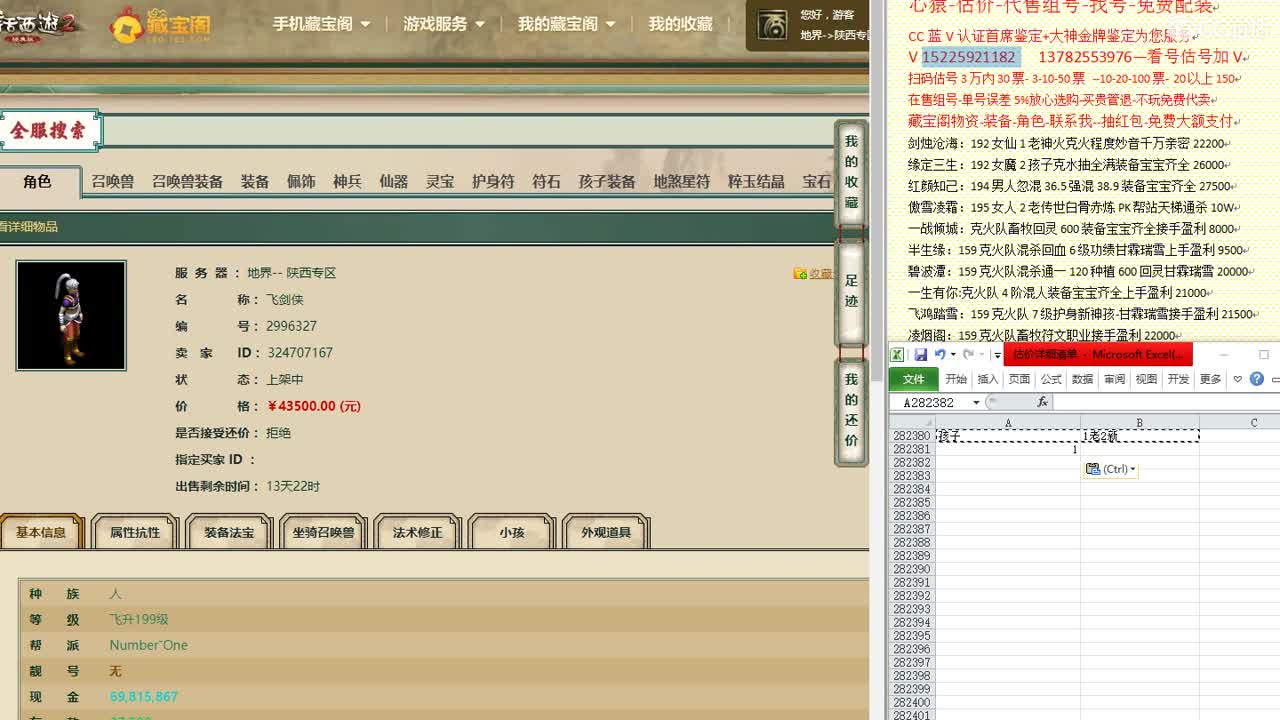
Task: Select the 灵宝 category tab
Action: [x=440, y=182]
